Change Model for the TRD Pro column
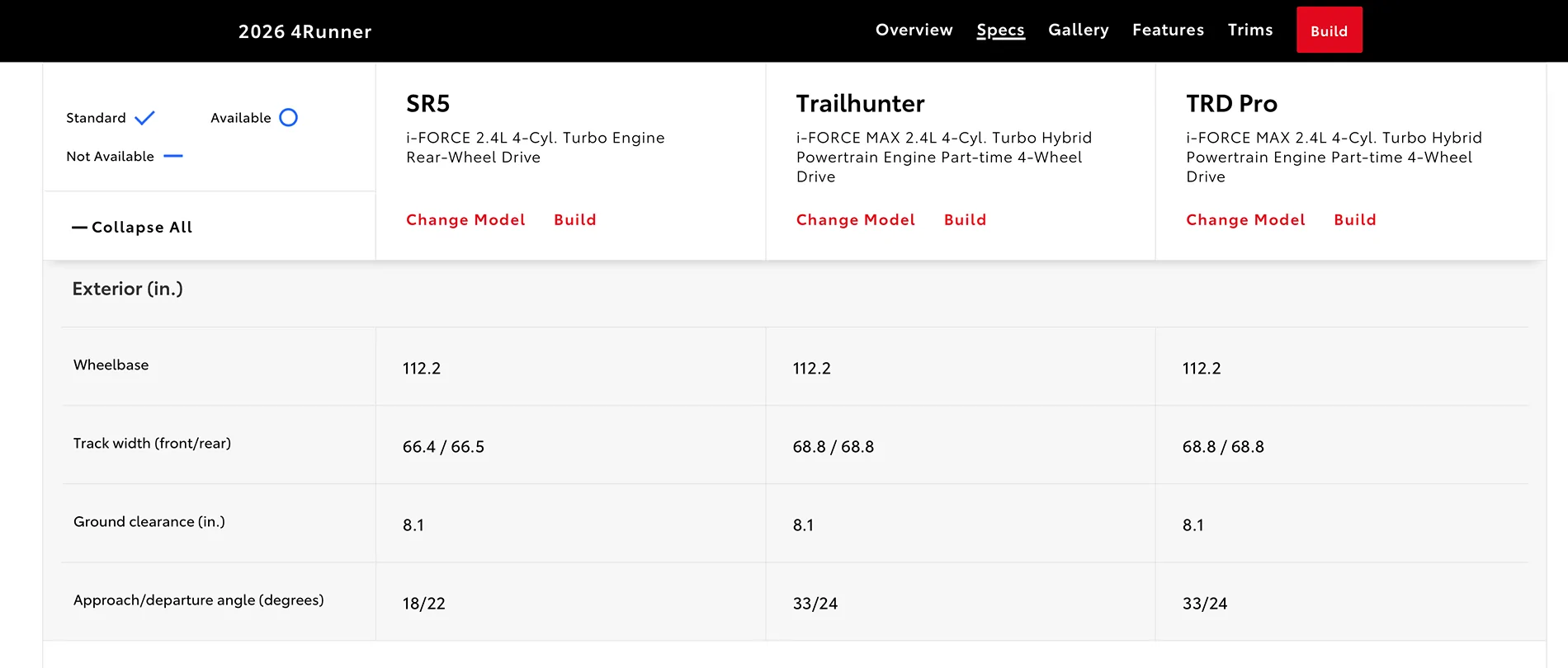This screenshot has width=1568, height=668. click(x=1245, y=220)
